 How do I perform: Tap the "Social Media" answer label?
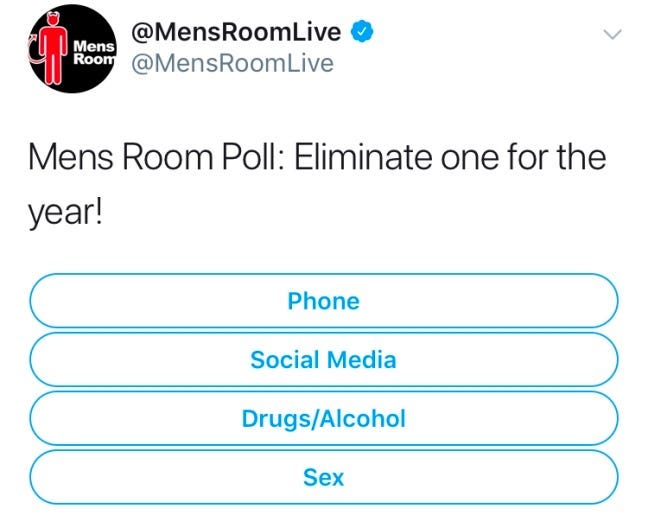tap(323, 359)
